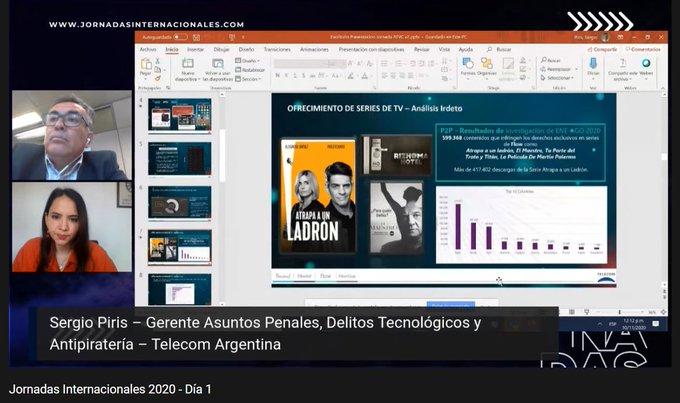Click the Atrapa a un Ladrón poster image
Viewport: 680px width, 403px height.
(x=318, y=196)
